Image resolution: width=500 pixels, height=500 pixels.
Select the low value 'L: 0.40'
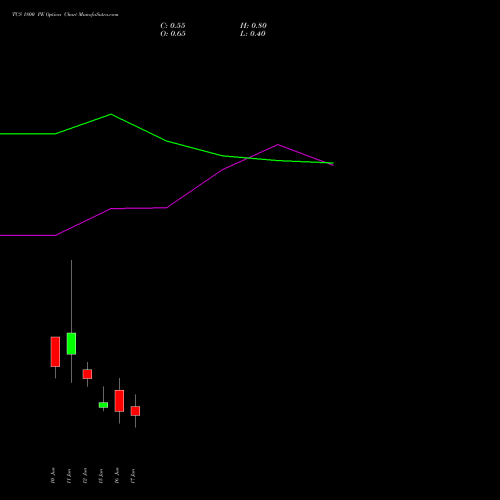(x=253, y=34)
